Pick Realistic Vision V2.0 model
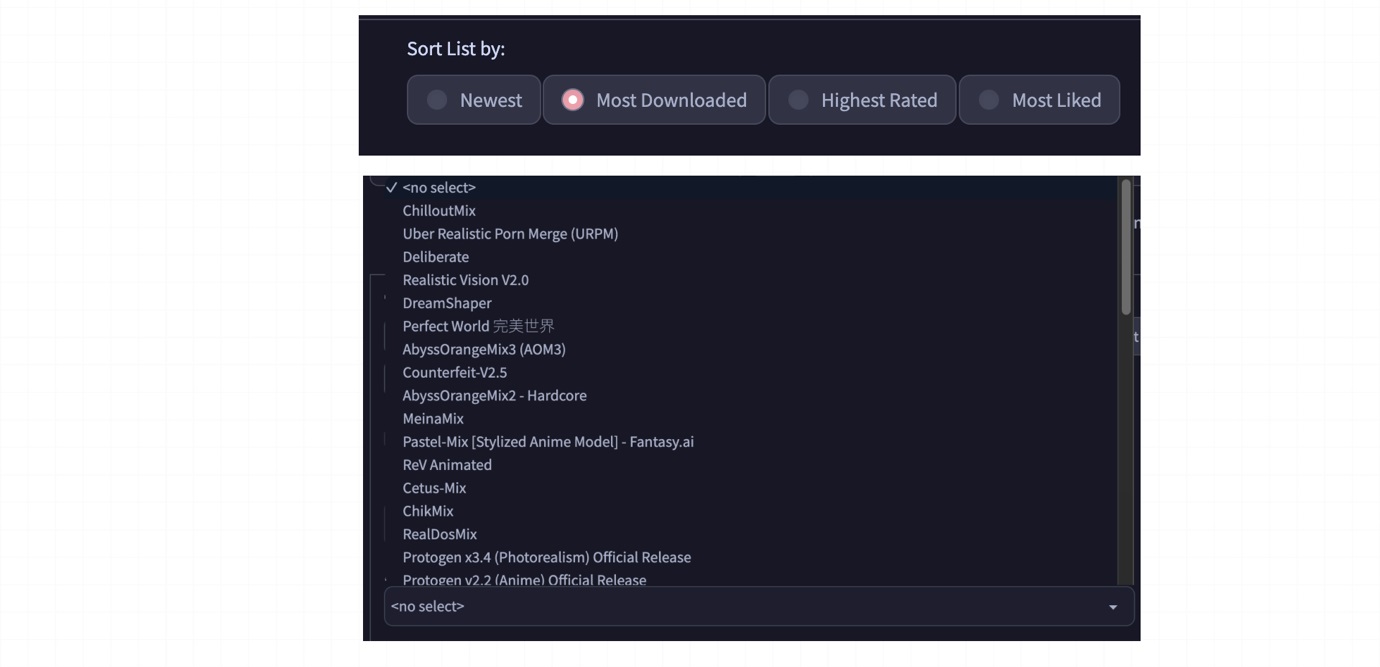The image size is (1380, 667). (x=465, y=280)
